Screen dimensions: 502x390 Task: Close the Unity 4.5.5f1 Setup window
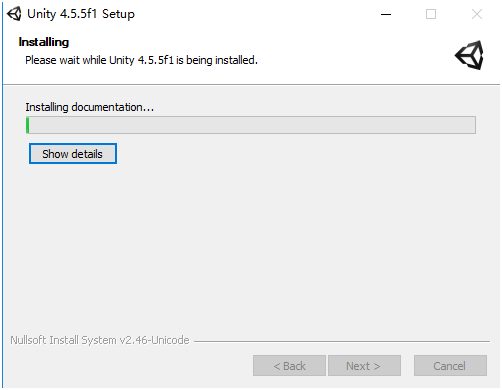pos(477,14)
